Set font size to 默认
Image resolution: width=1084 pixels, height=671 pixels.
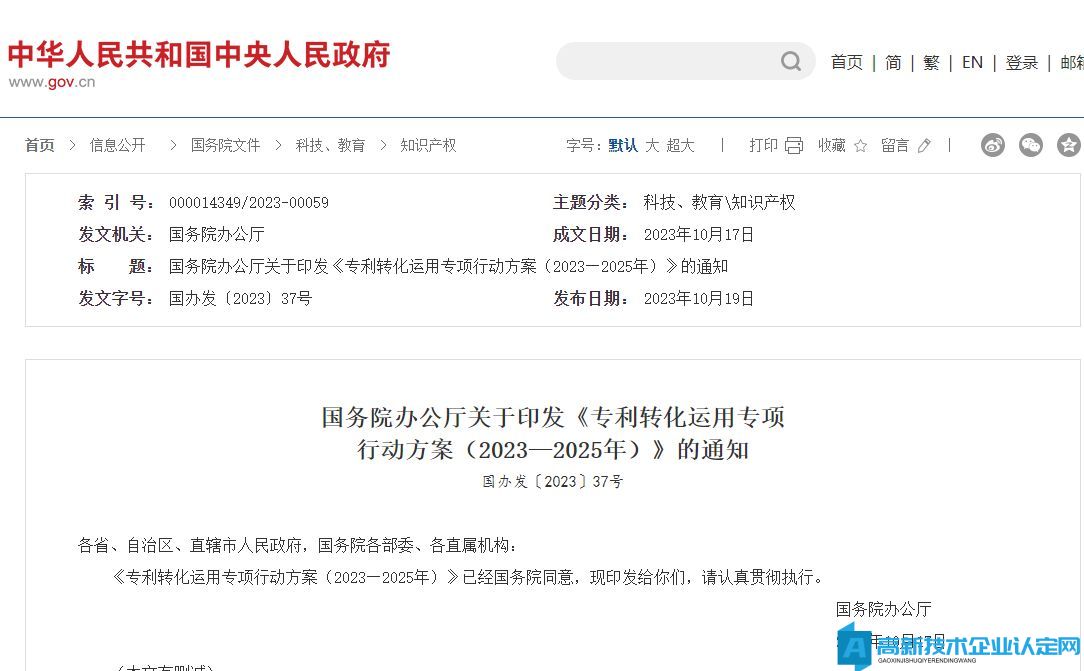tap(623, 145)
